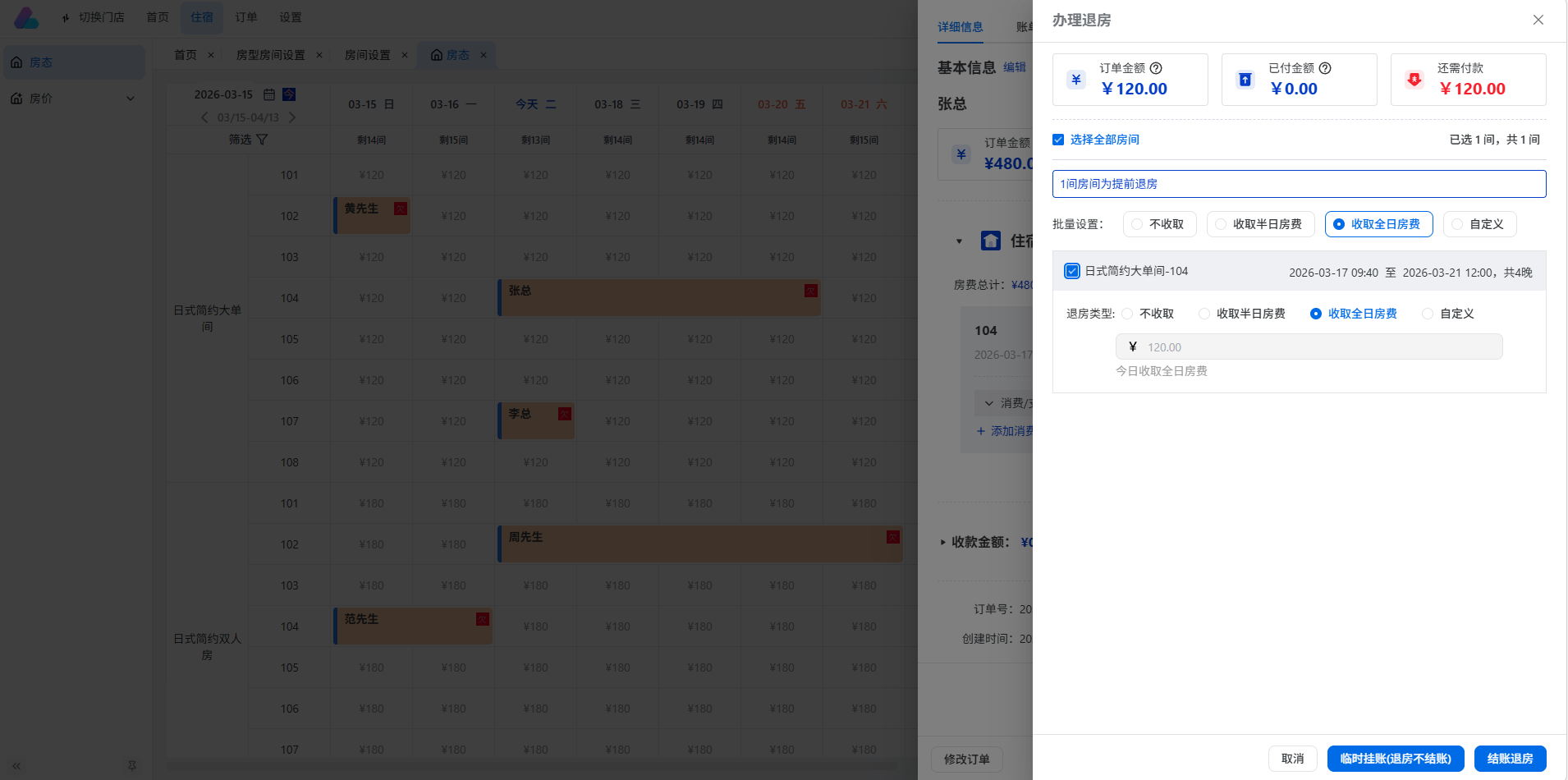Image resolution: width=1568 pixels, height=780 pixels.
Task: Click the 筛选 filter funnel icon
Action: [263, 140]
